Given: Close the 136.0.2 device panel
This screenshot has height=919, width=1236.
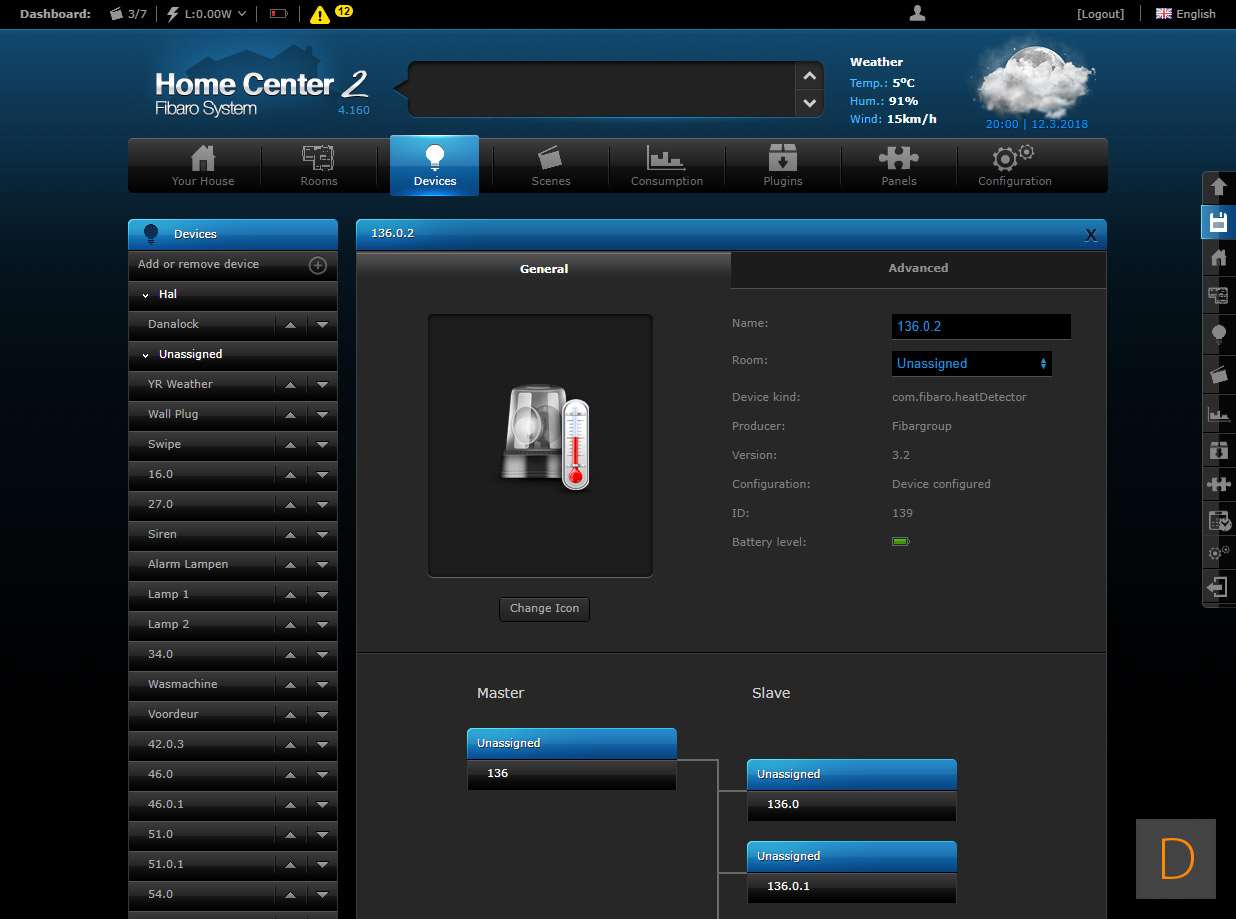Looking at the screenshot, I should click(x=1090, y=235).
